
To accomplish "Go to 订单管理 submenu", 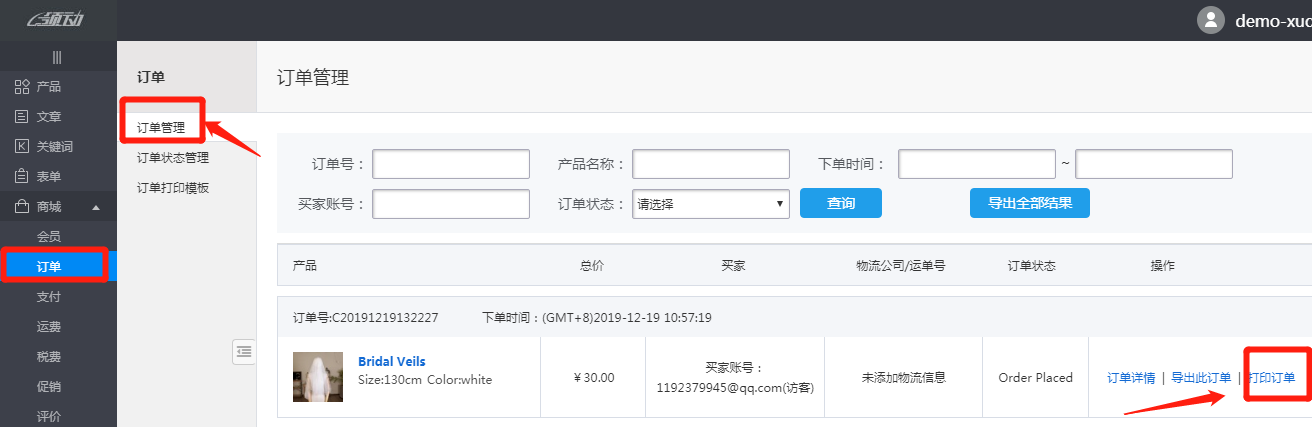I will click(x=161, y=127).
